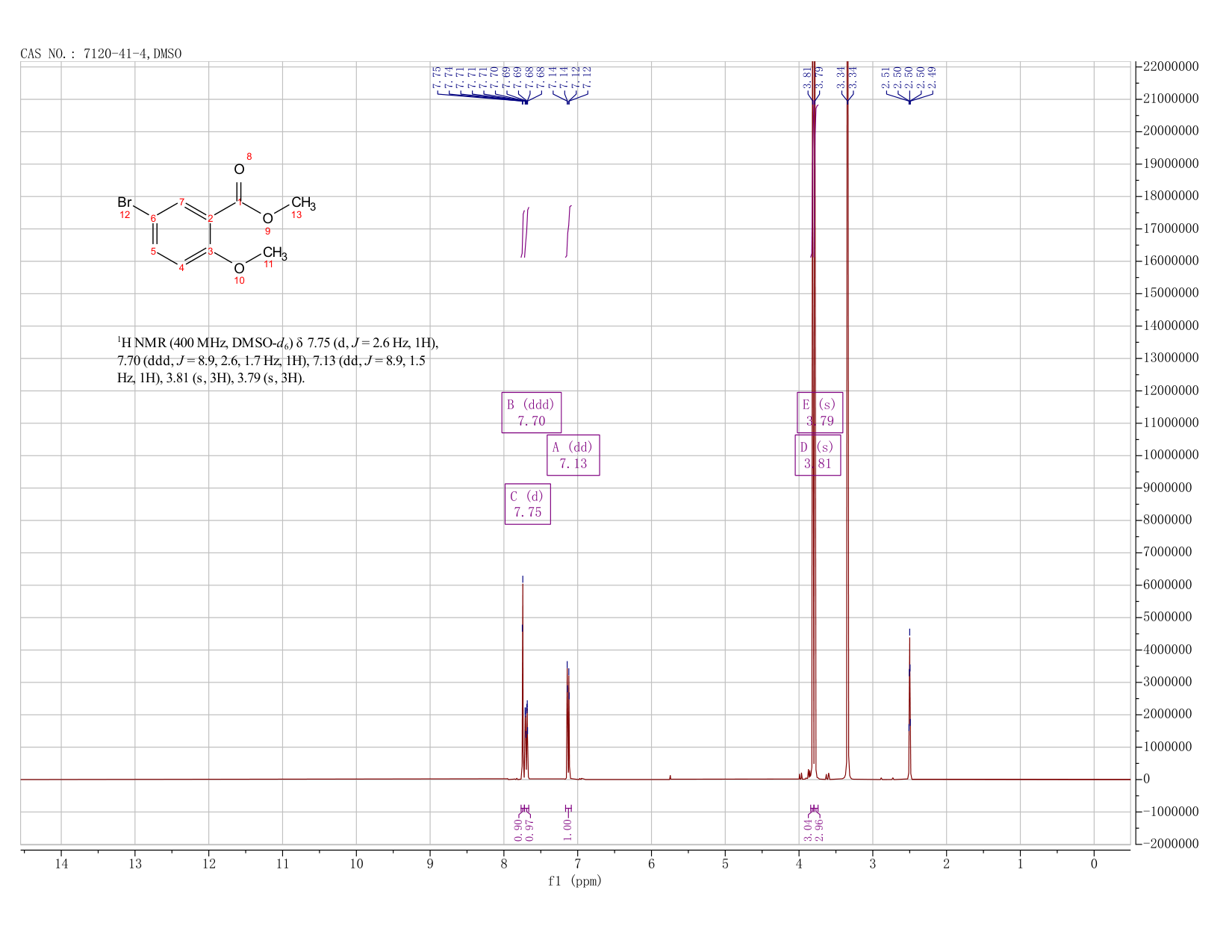Select the C (d) 7.75 multiplet box
1232x952 pixels.
pos(528,505)
